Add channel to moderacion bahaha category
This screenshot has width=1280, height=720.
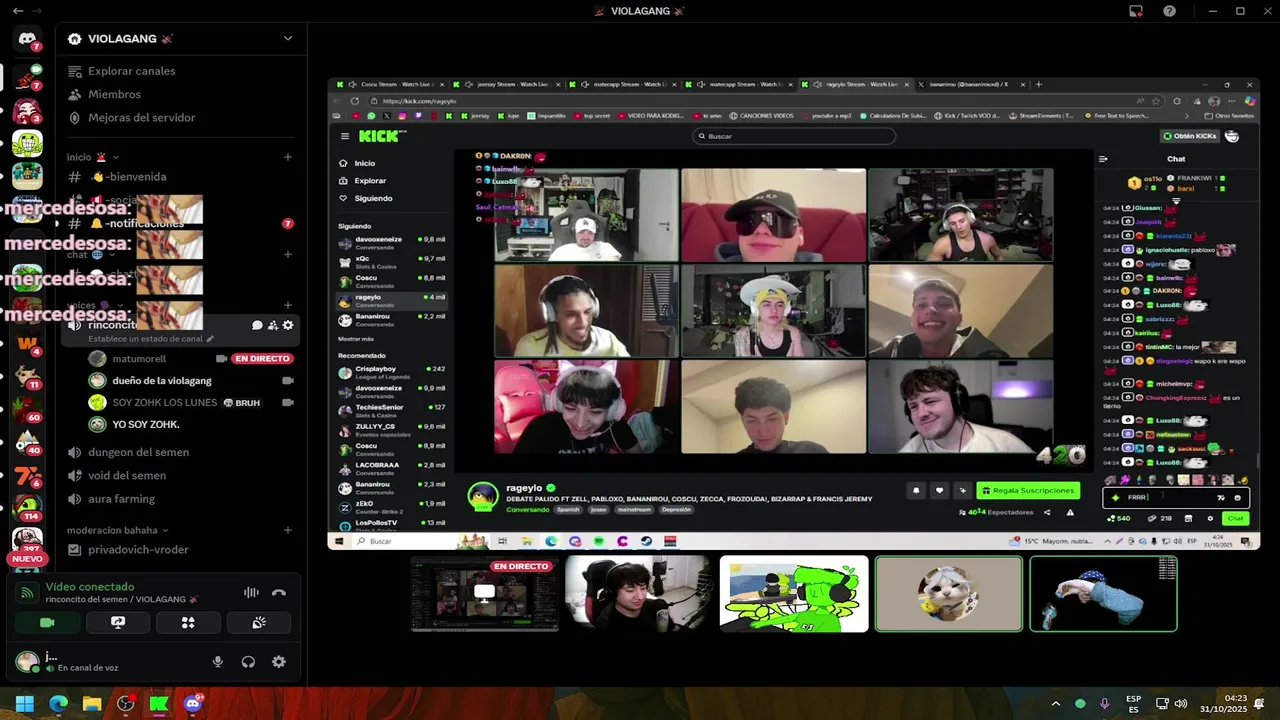pyautogui.click(x=288, y=530)
